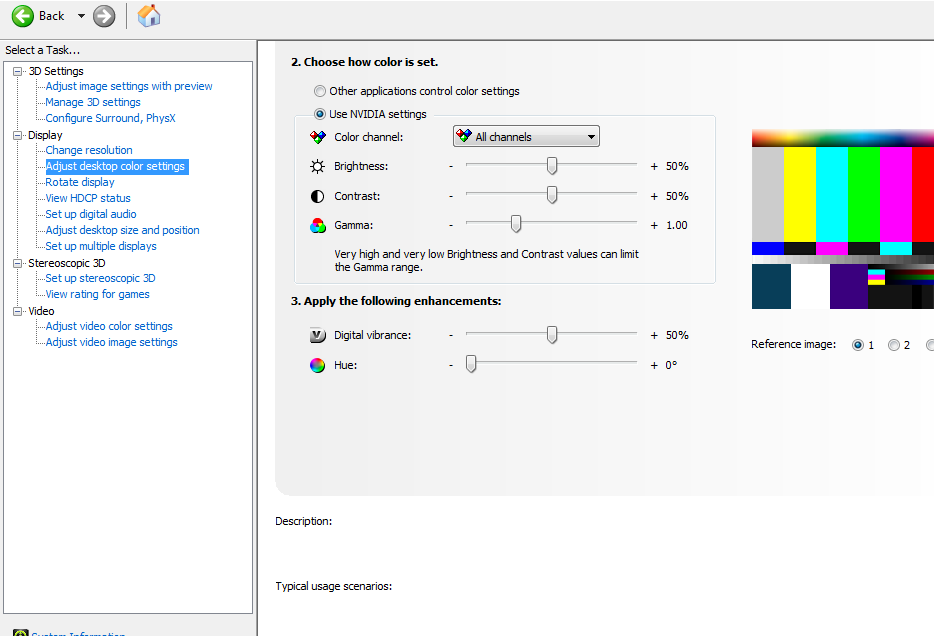This screenshot has height=636, width=934.
Task: Decrease Brightness with the minus button
Action: click(x=451, y=166)
